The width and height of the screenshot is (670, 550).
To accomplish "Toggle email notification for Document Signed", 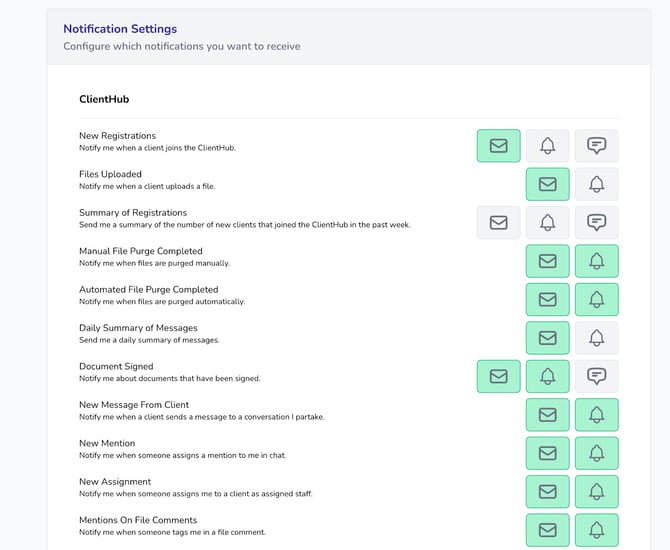I will point(498,376).
